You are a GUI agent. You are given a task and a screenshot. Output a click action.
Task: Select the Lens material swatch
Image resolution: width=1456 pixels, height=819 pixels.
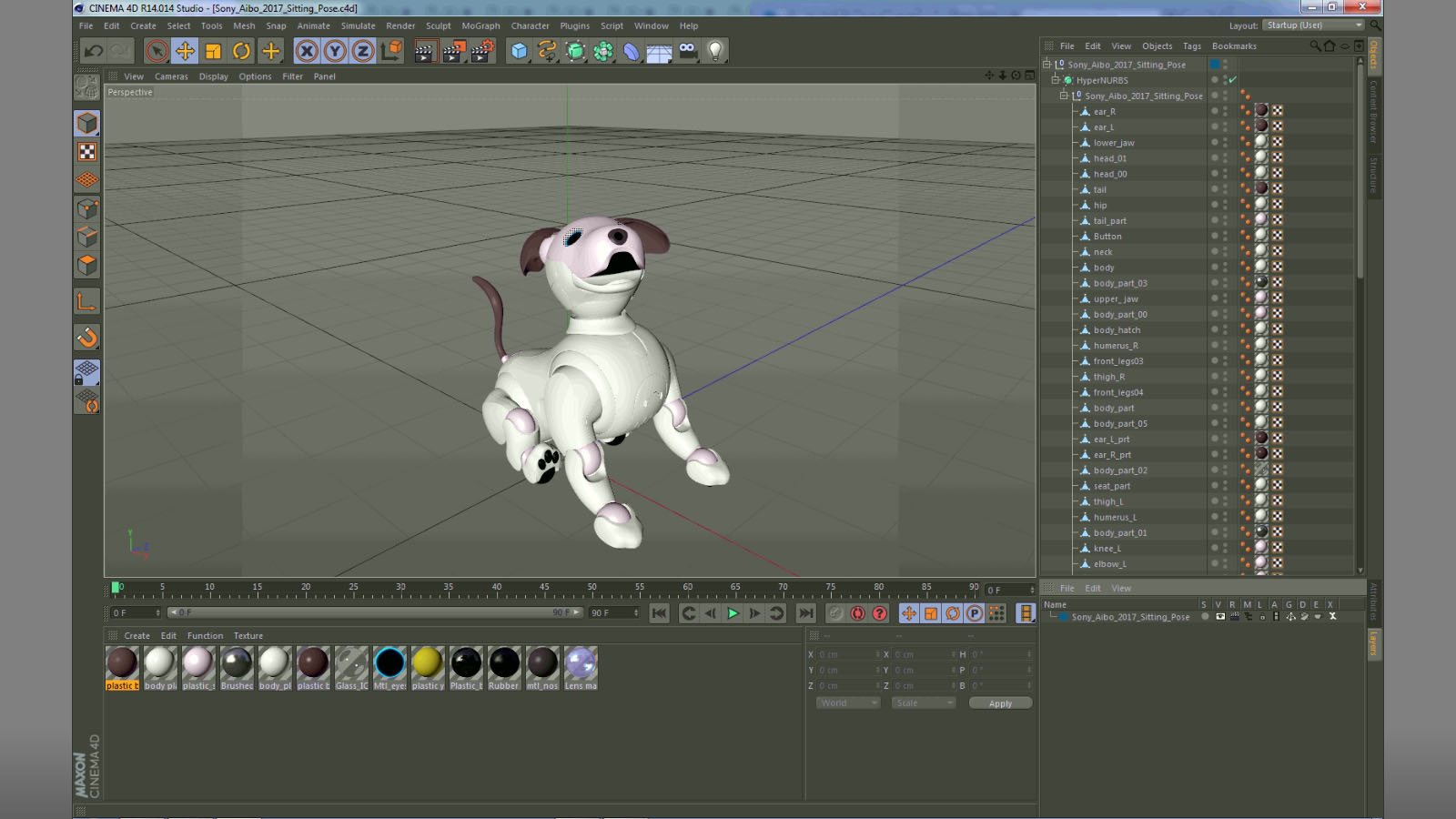click(581, 663)
